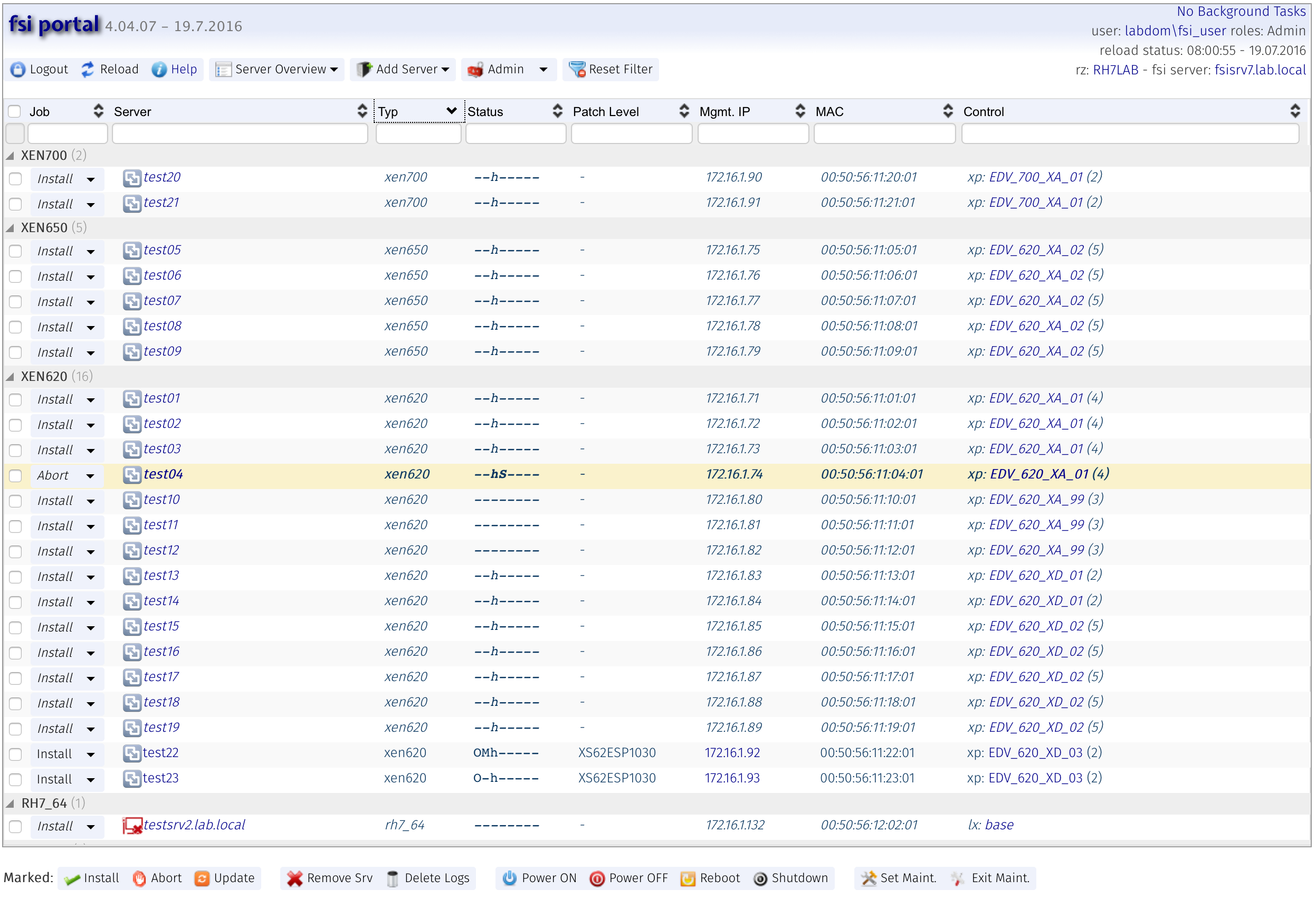Check the box for test20 row

[x=15, y=179]
